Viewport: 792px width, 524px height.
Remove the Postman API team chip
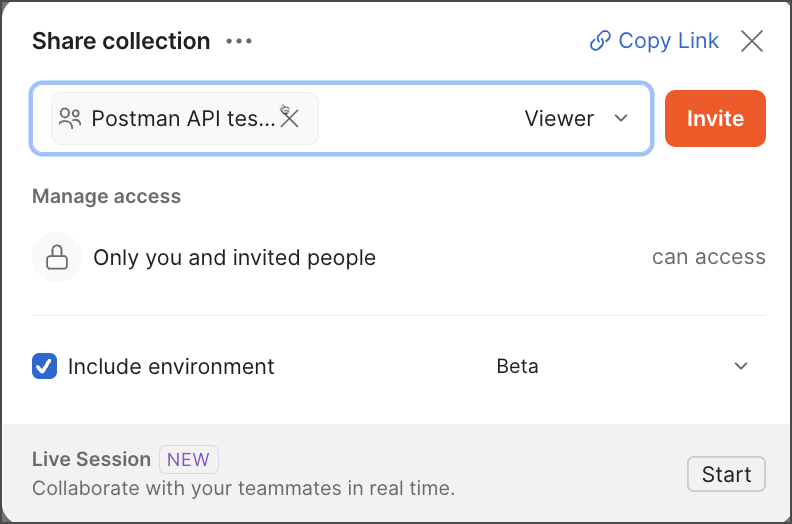[x=289, y=118]
